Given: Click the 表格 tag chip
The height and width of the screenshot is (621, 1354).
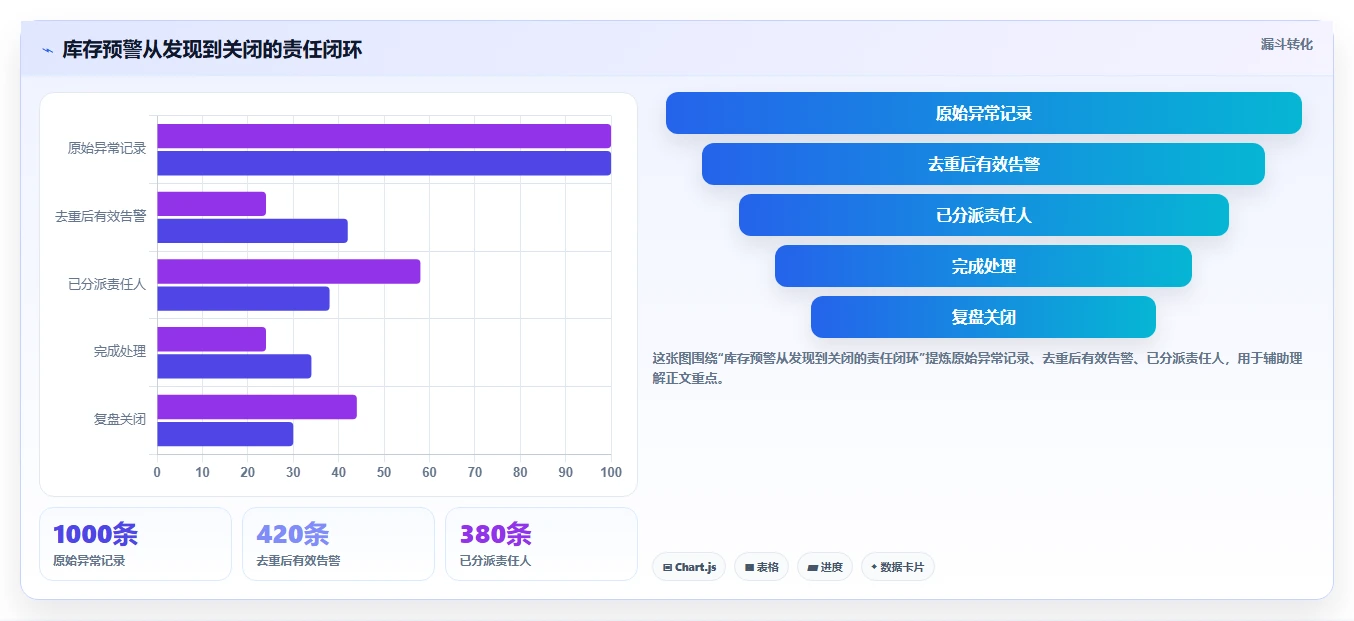Looking at the screenshot, I should click(x=761, y=567).
